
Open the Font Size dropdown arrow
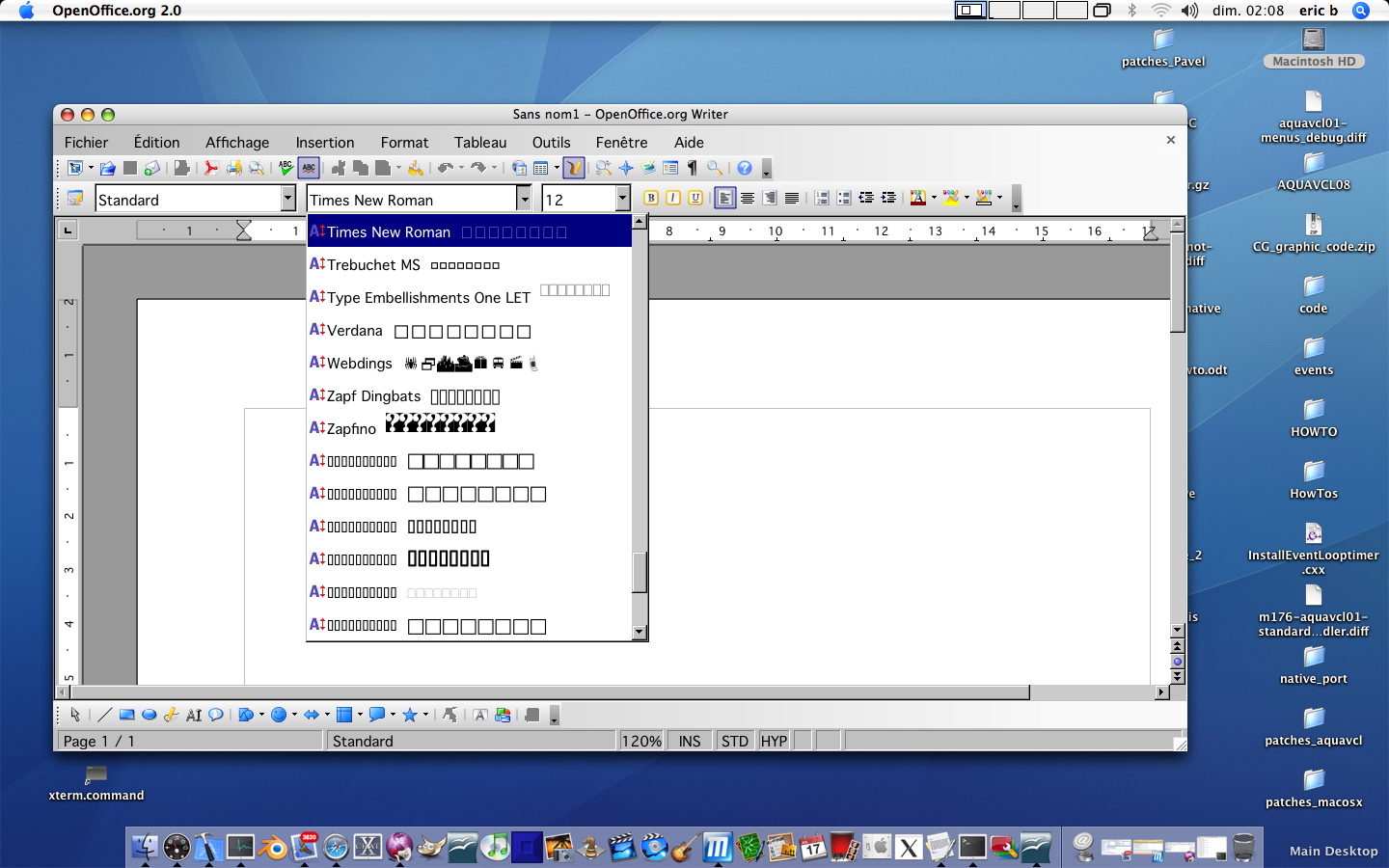coord(622,199)
